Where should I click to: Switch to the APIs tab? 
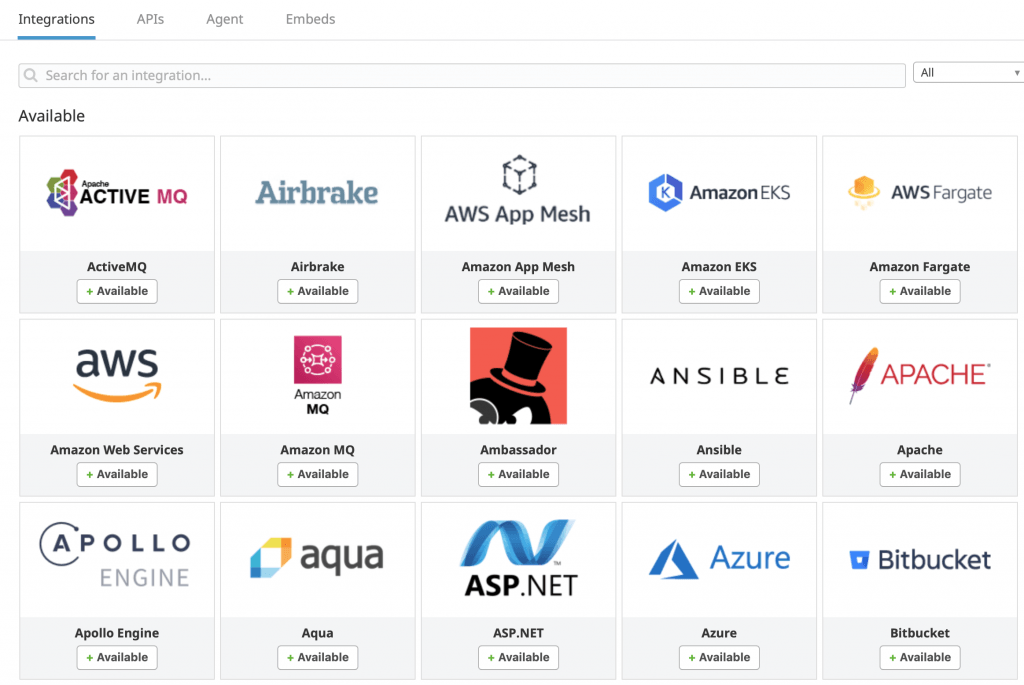pos(150,19)
